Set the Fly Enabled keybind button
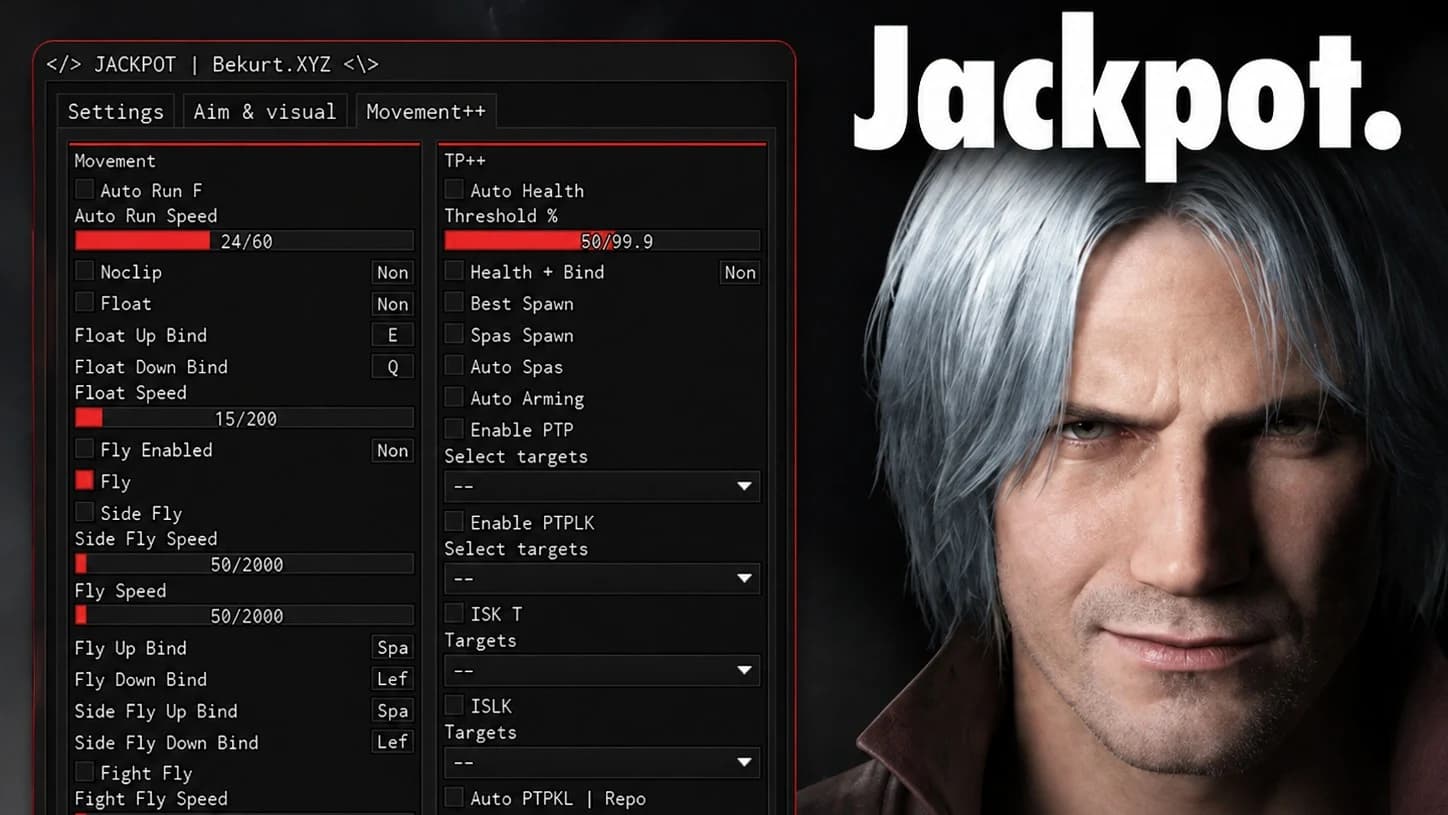The width and height of the screenshot is (1448, 815). pos(392,450)
